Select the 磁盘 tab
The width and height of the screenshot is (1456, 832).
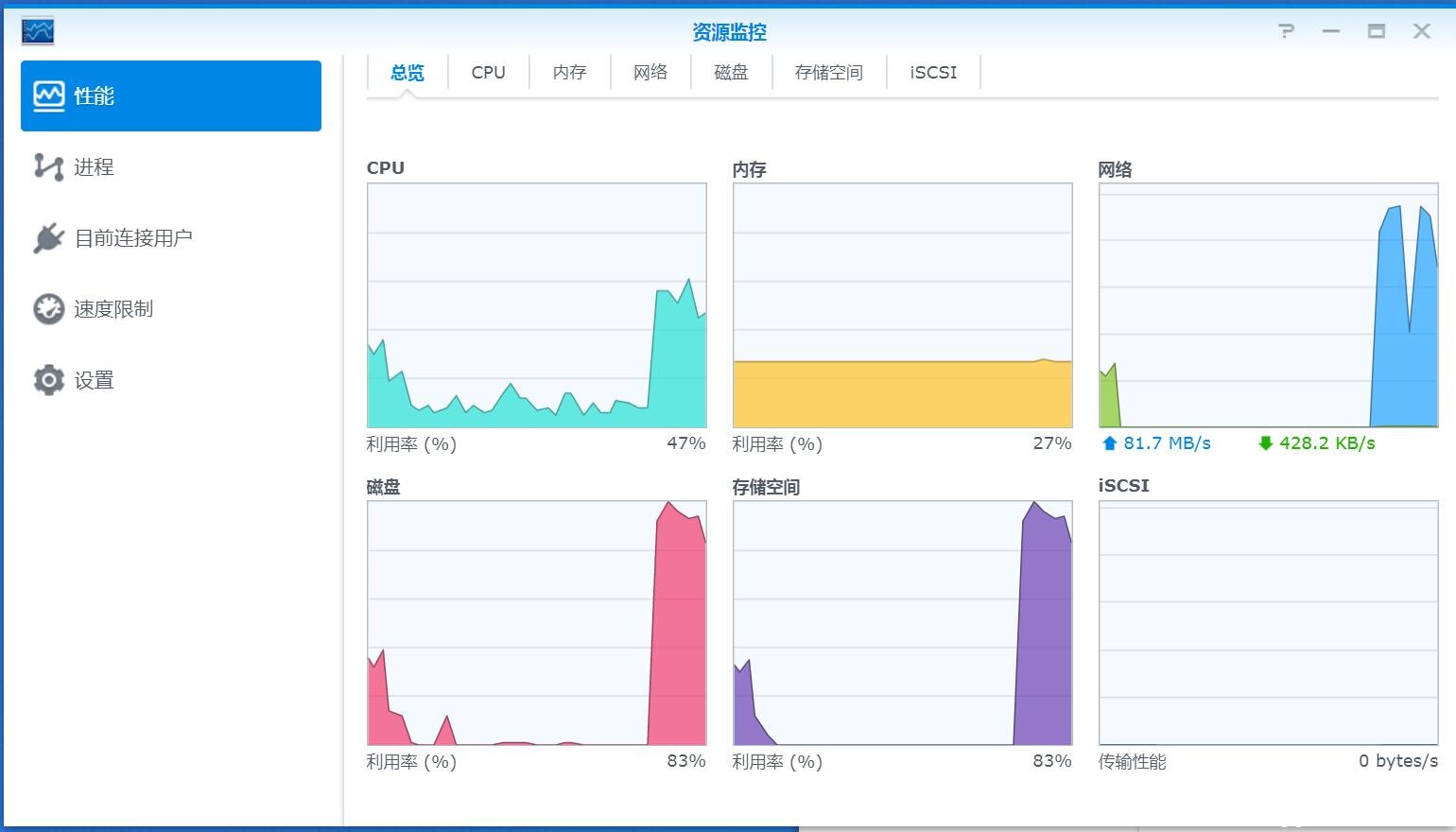click(732, 73)
